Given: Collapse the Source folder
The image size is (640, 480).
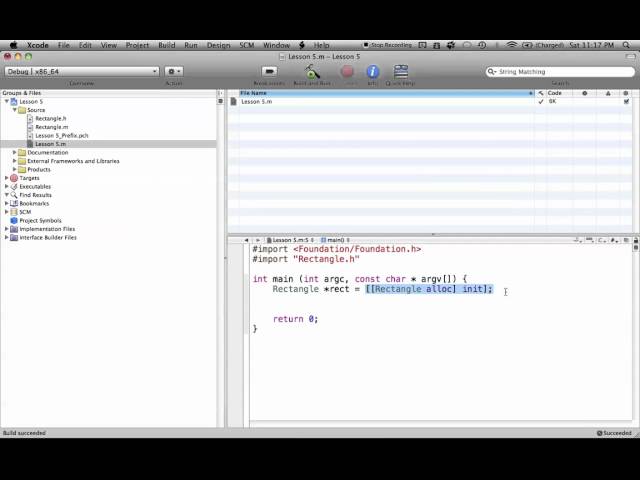Looking at the screenshot, I should [15, 110].
